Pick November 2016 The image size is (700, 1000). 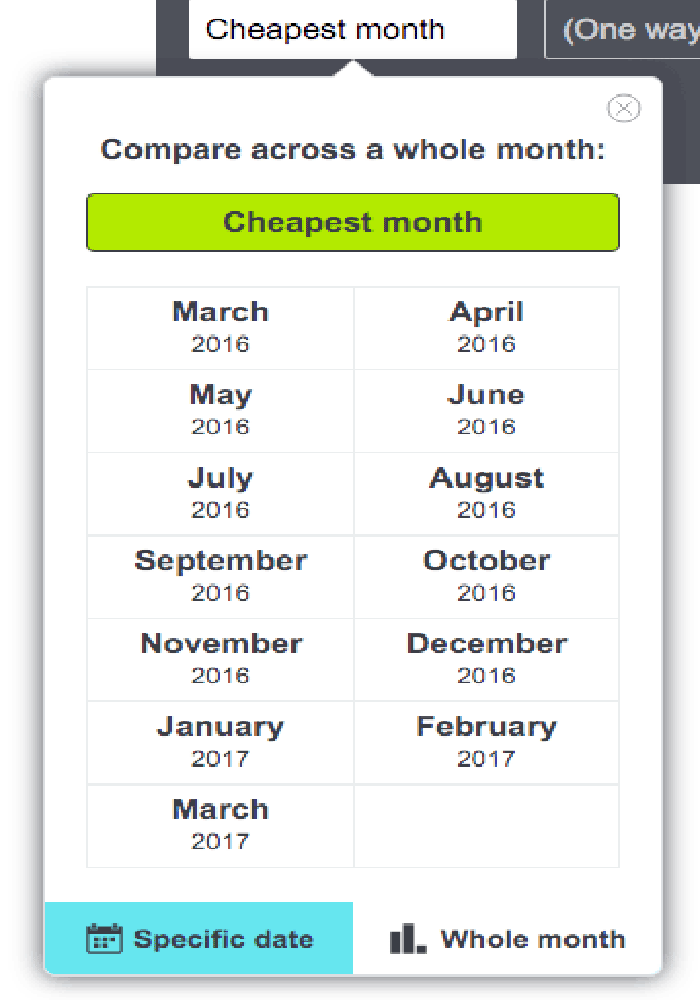pyautogui.click(x=221, y=659)
